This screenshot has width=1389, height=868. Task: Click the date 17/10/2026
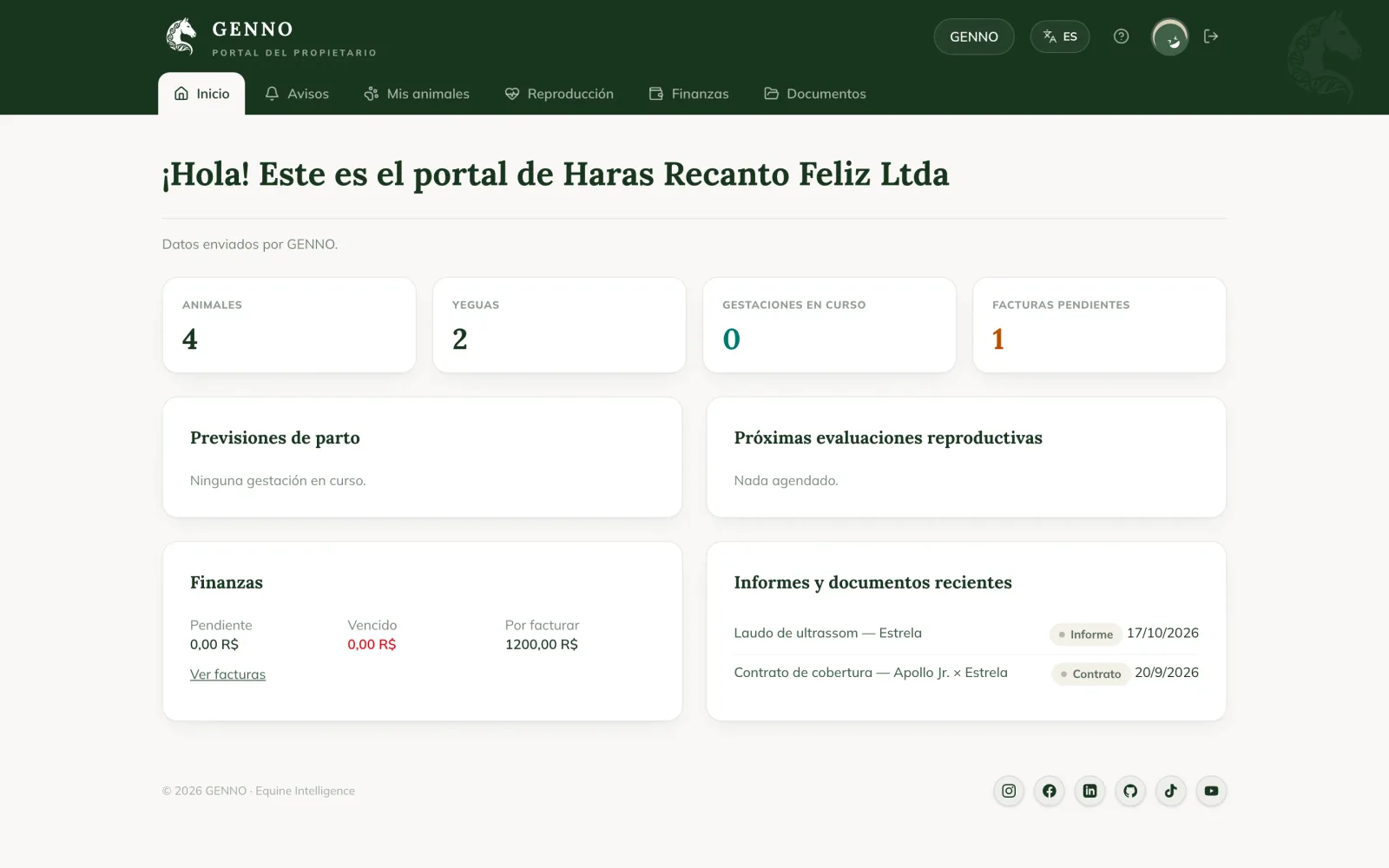pos(1162,634)
